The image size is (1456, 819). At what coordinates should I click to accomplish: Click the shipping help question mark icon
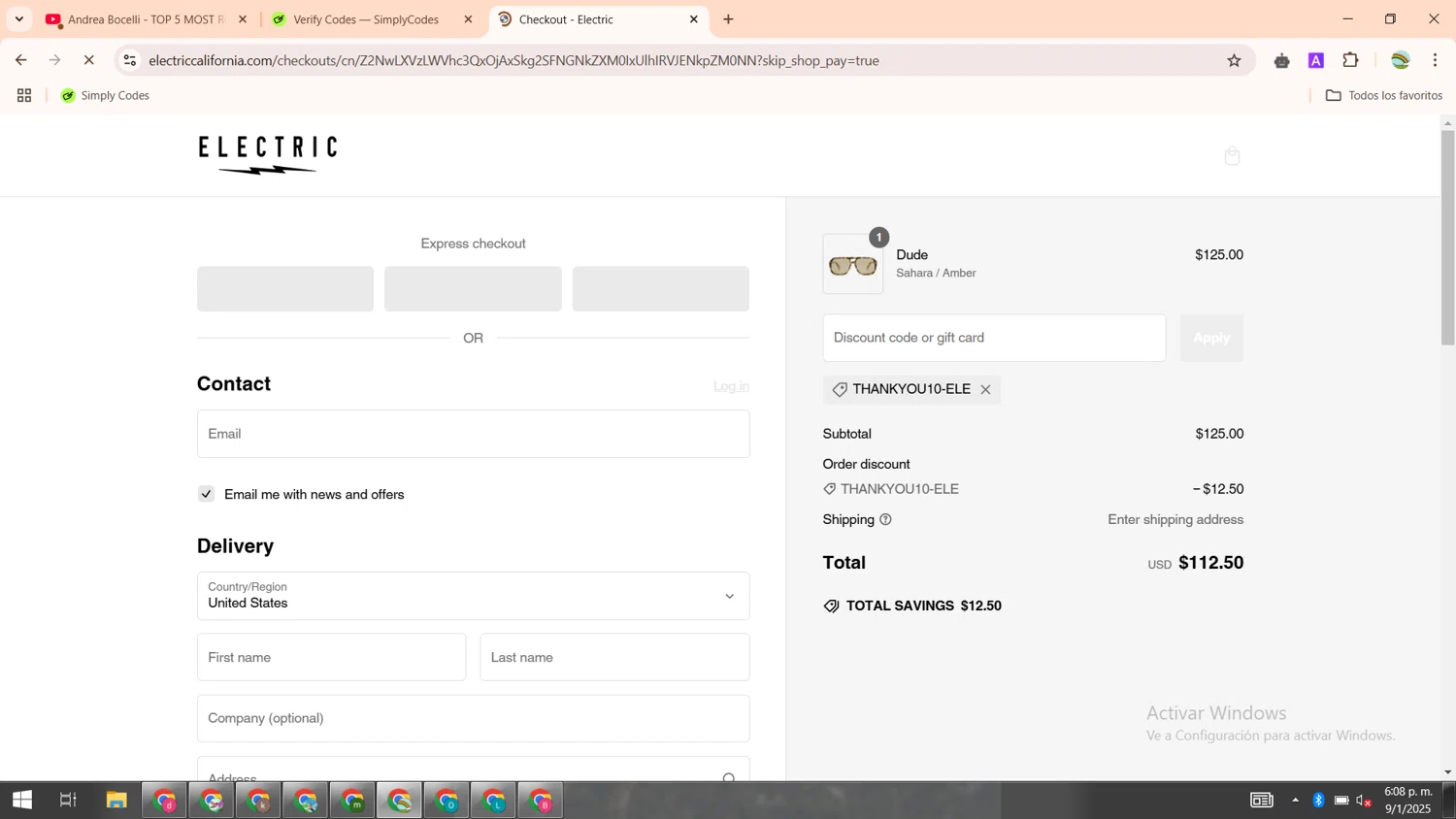[885, 520]
